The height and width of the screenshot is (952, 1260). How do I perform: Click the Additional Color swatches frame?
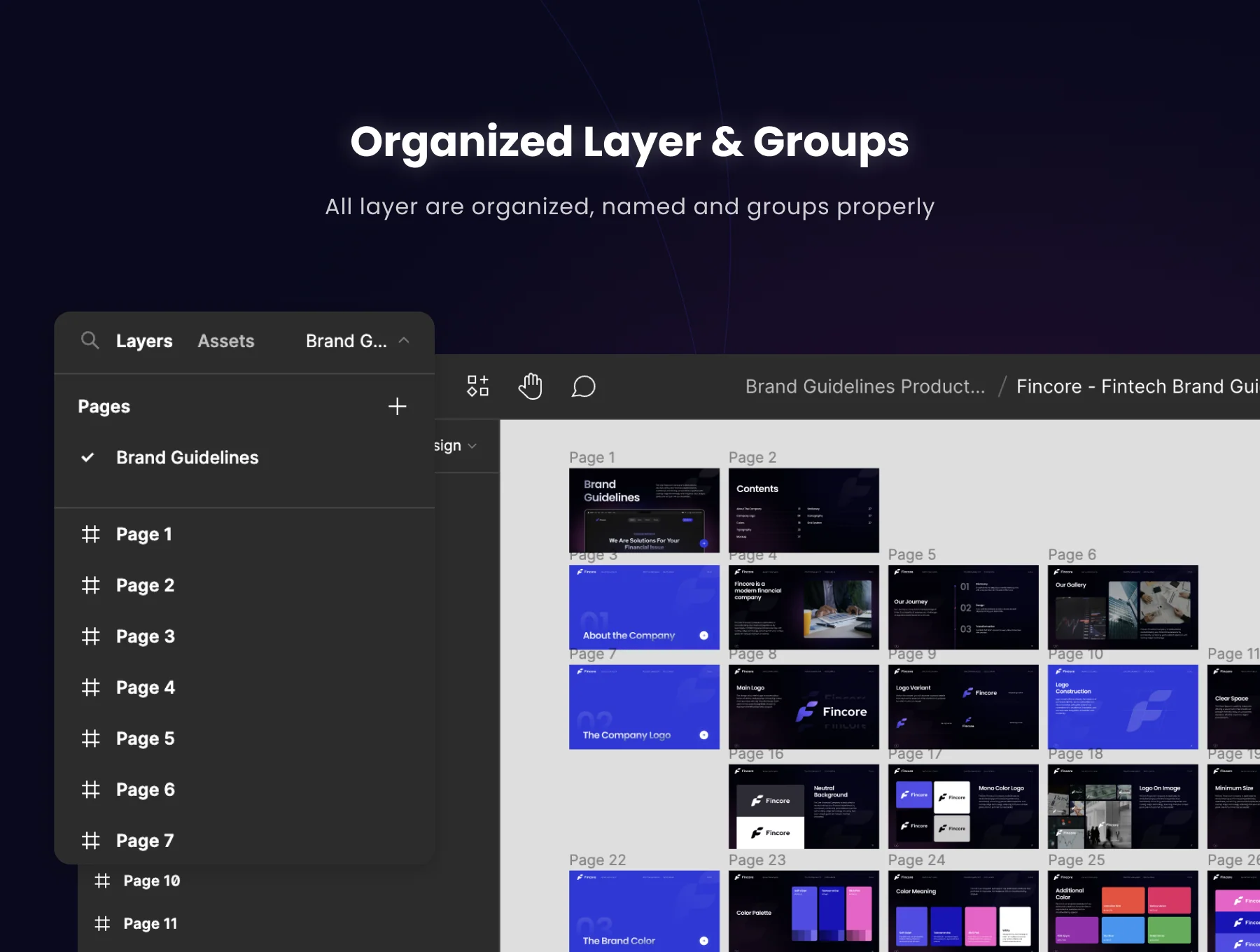pyautogui.click(x=1123, y=911)
